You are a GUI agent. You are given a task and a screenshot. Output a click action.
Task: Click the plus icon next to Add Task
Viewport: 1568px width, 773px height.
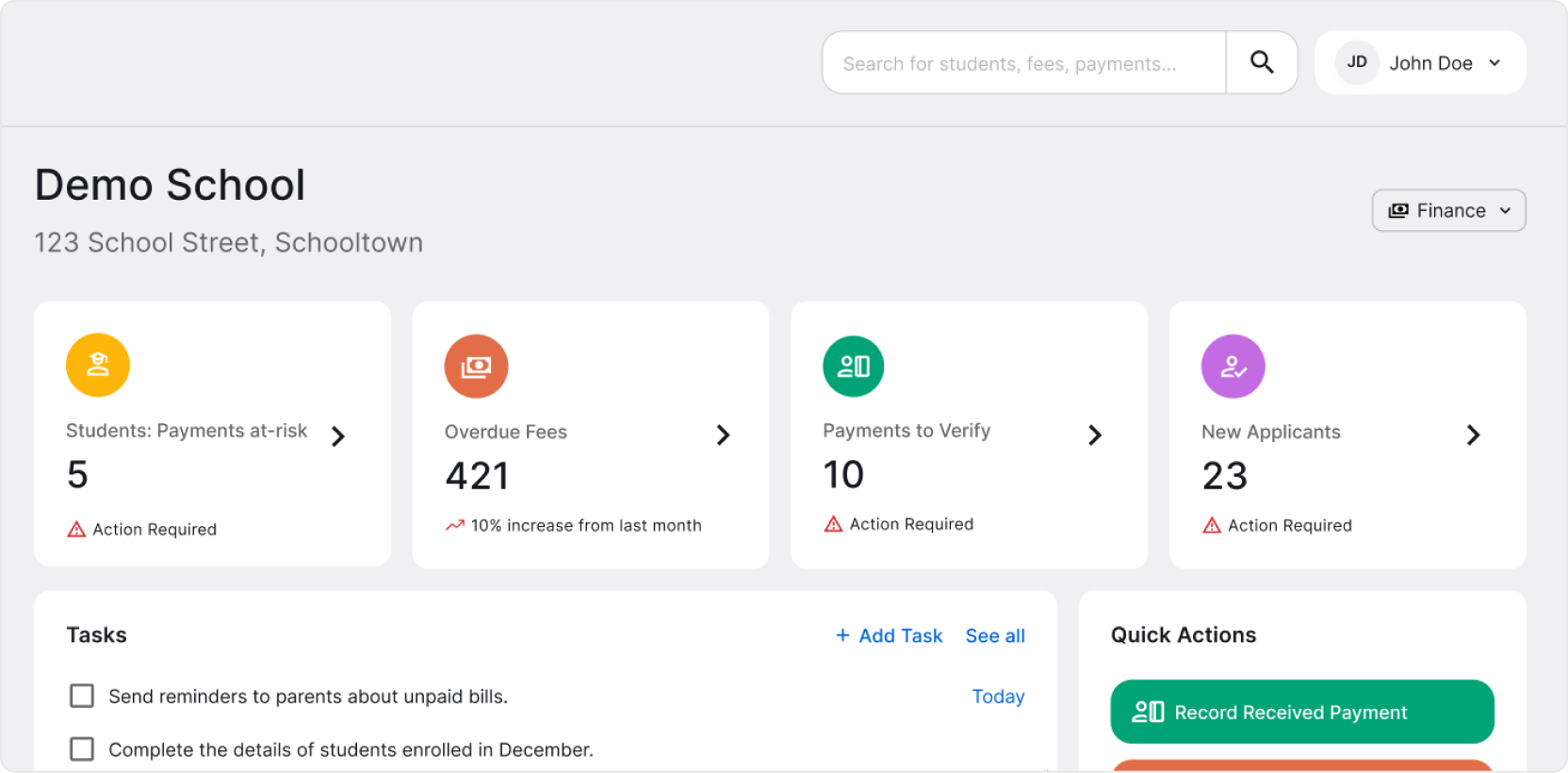842,635
